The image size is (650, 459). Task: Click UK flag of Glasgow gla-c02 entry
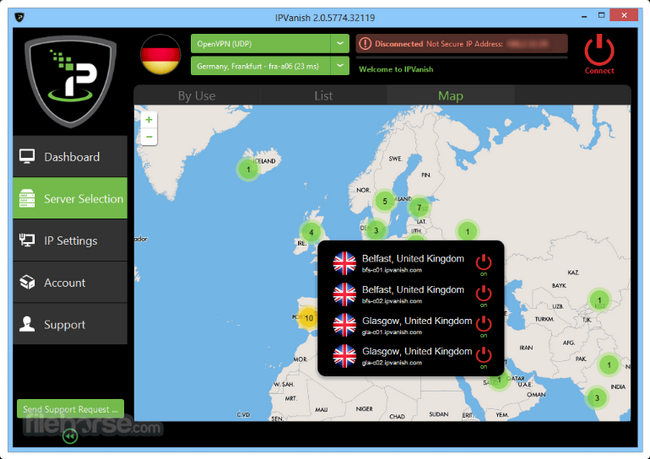click(x=344, y=356)
